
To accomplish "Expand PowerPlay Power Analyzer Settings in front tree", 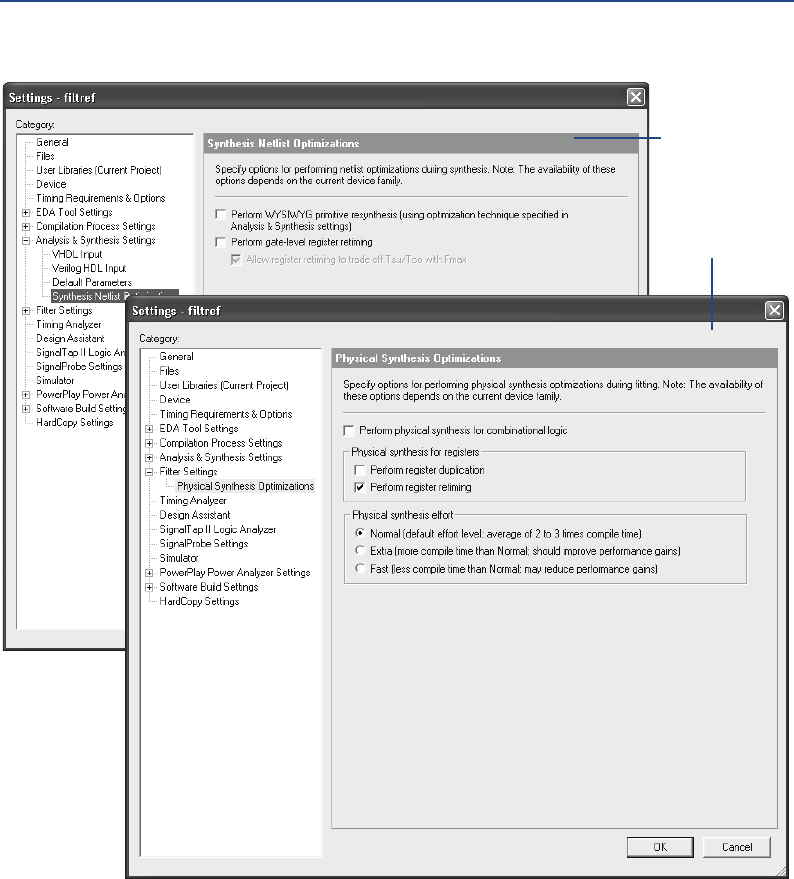I will pos(150,573).
